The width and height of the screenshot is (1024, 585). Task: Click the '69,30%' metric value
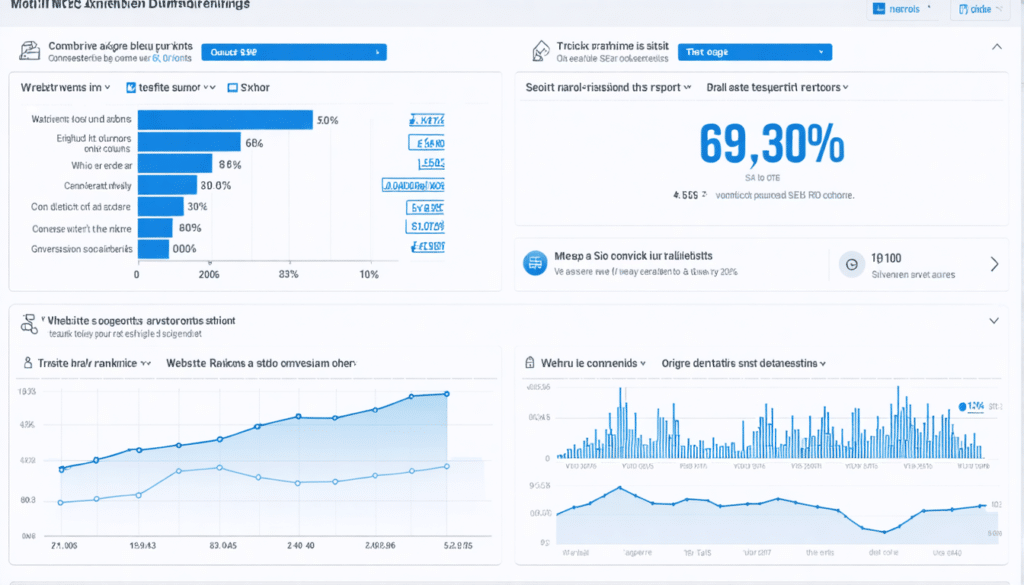772,144
